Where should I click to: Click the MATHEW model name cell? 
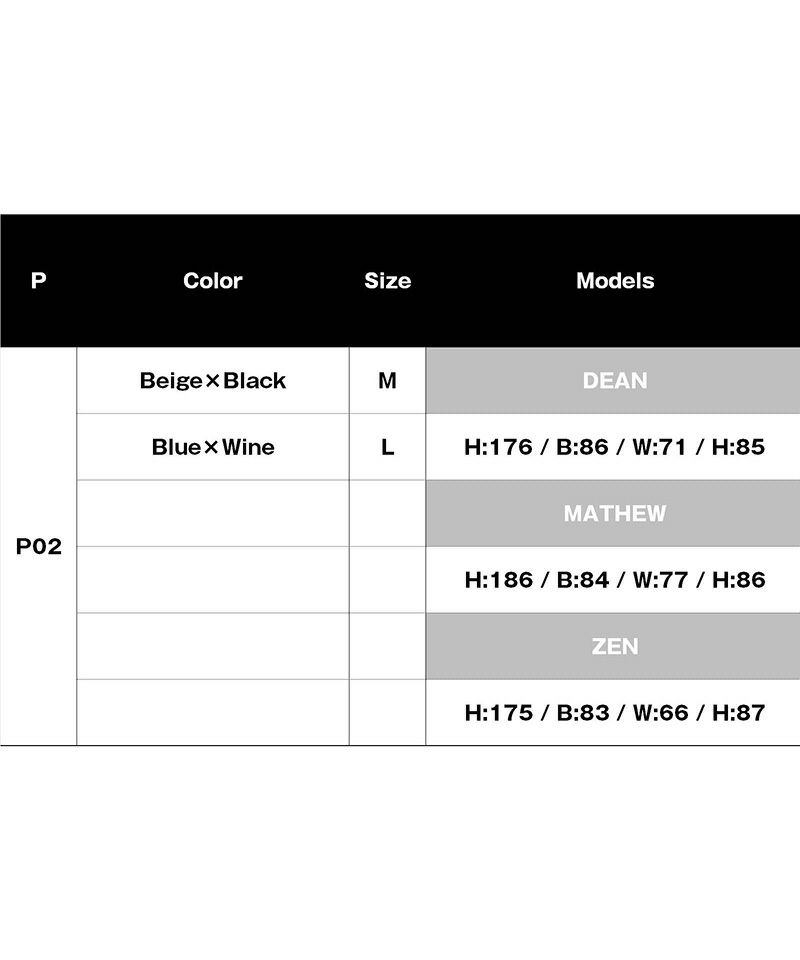pyautogui.click(x=614, y=514)
